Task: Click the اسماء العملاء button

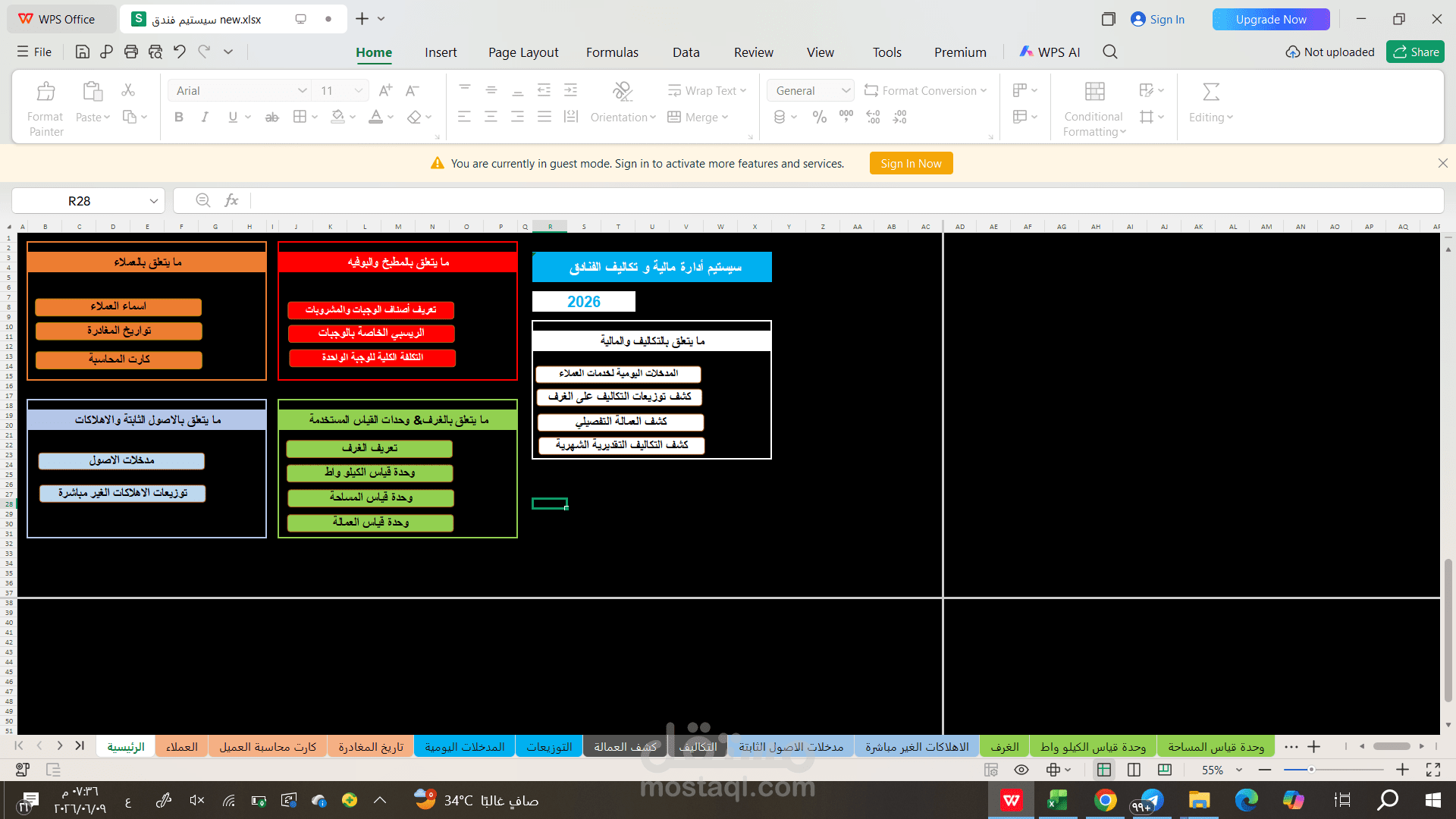Action: tap(118, 306)
